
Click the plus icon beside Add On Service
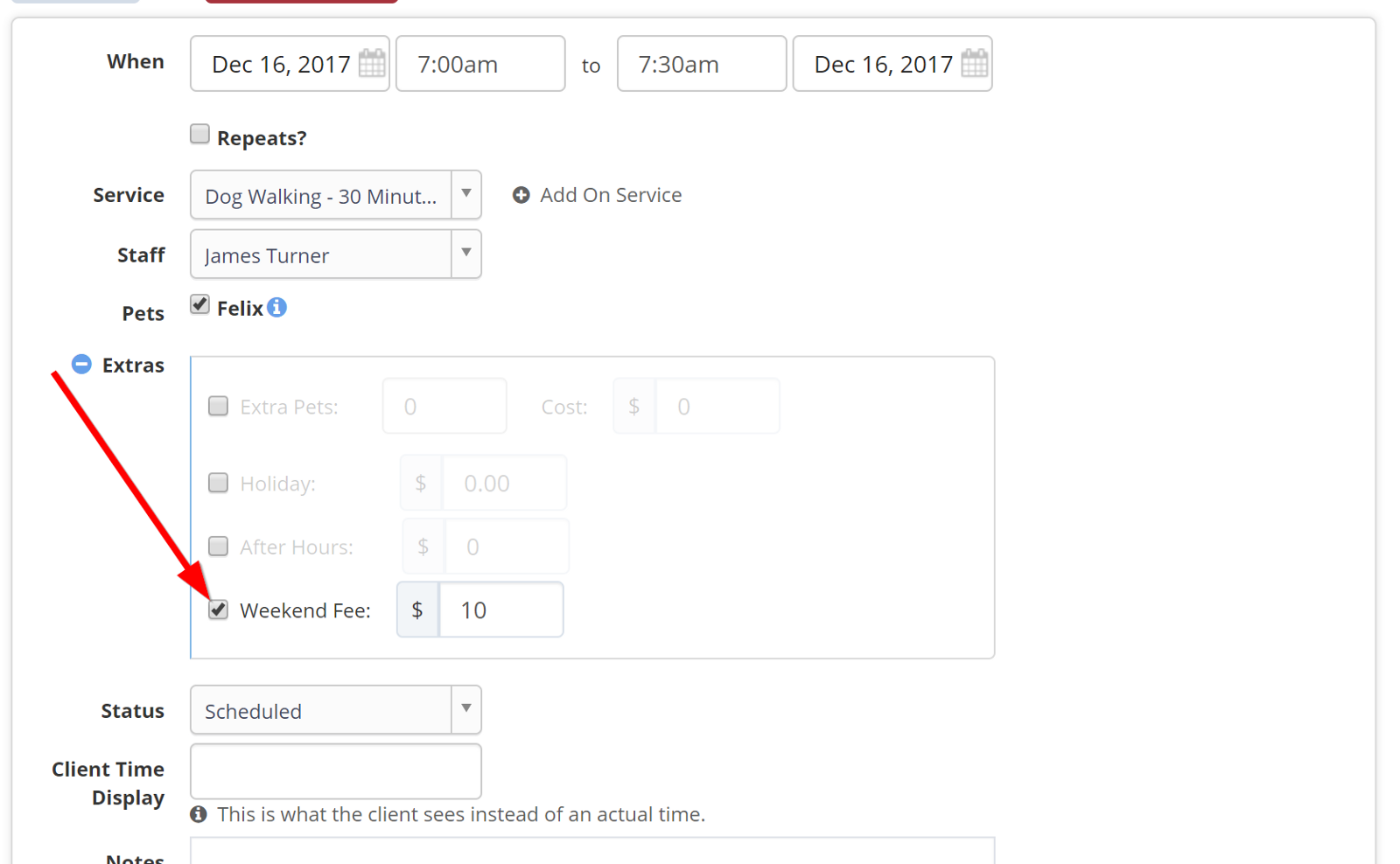521,195
